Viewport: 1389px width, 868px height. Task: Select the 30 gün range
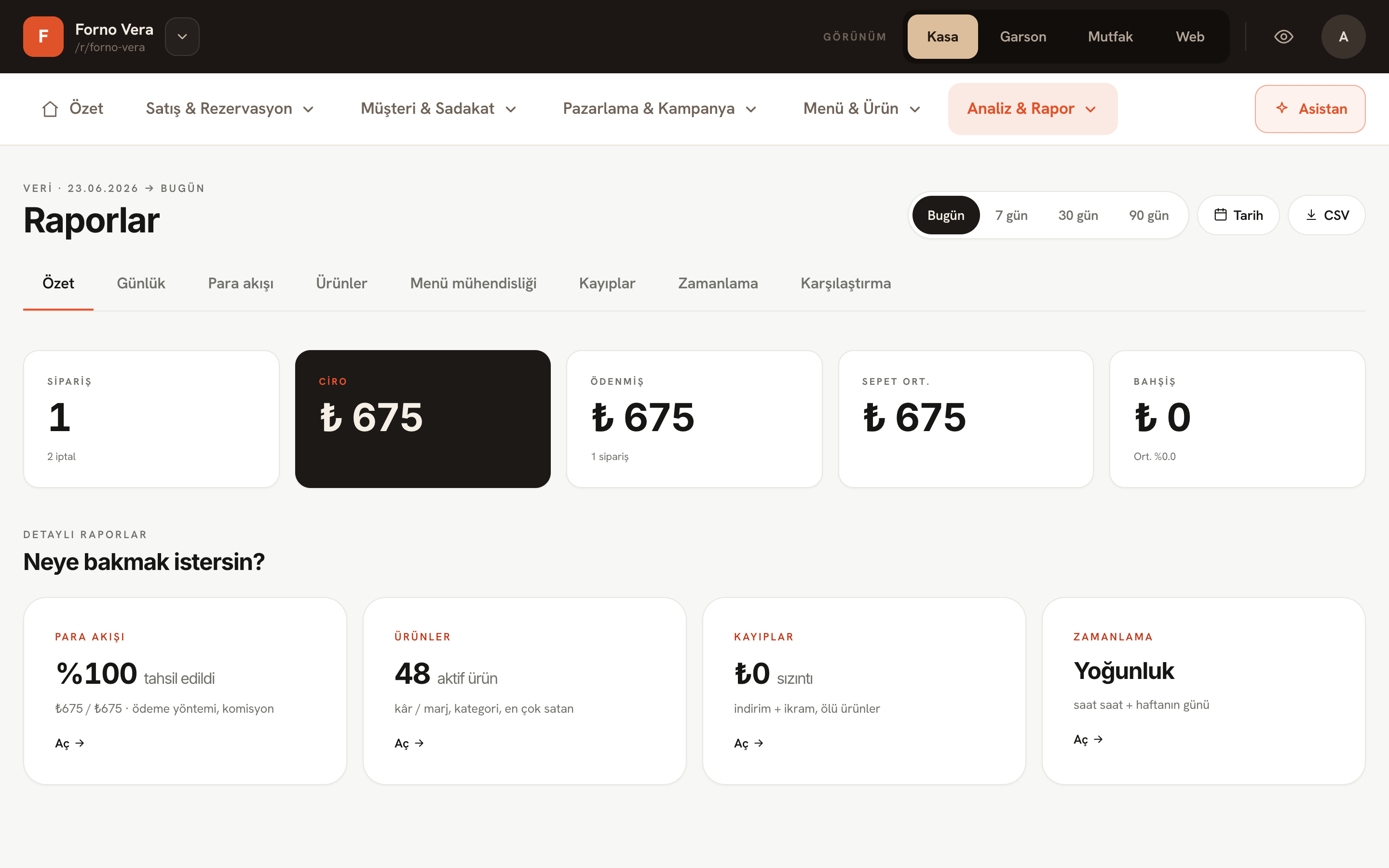click(x=1078, y=215)
